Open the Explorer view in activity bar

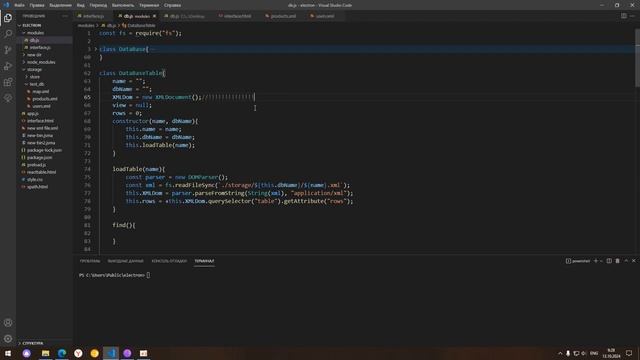click(8, 18)
